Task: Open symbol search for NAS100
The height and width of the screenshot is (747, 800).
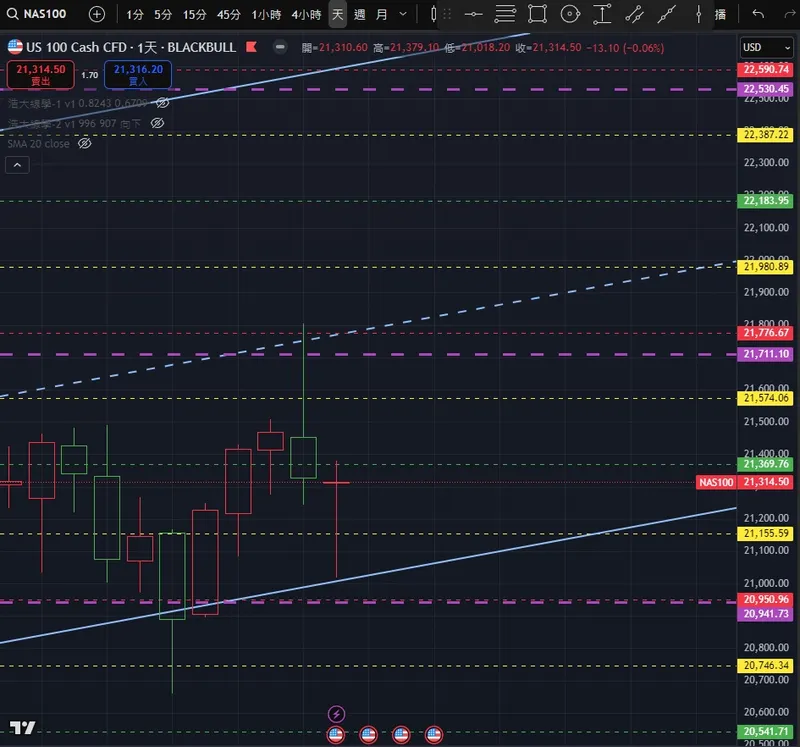Action: pyautogui.click(x=37, y=14)
